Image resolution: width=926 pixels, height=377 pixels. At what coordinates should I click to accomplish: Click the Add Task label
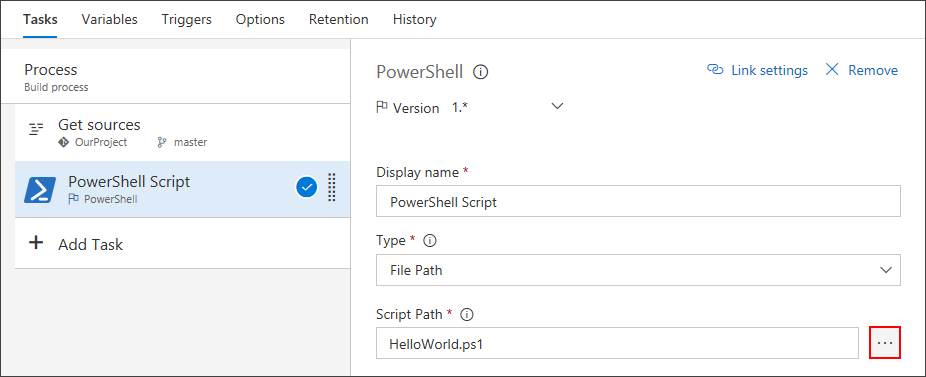tap(90, 244)
